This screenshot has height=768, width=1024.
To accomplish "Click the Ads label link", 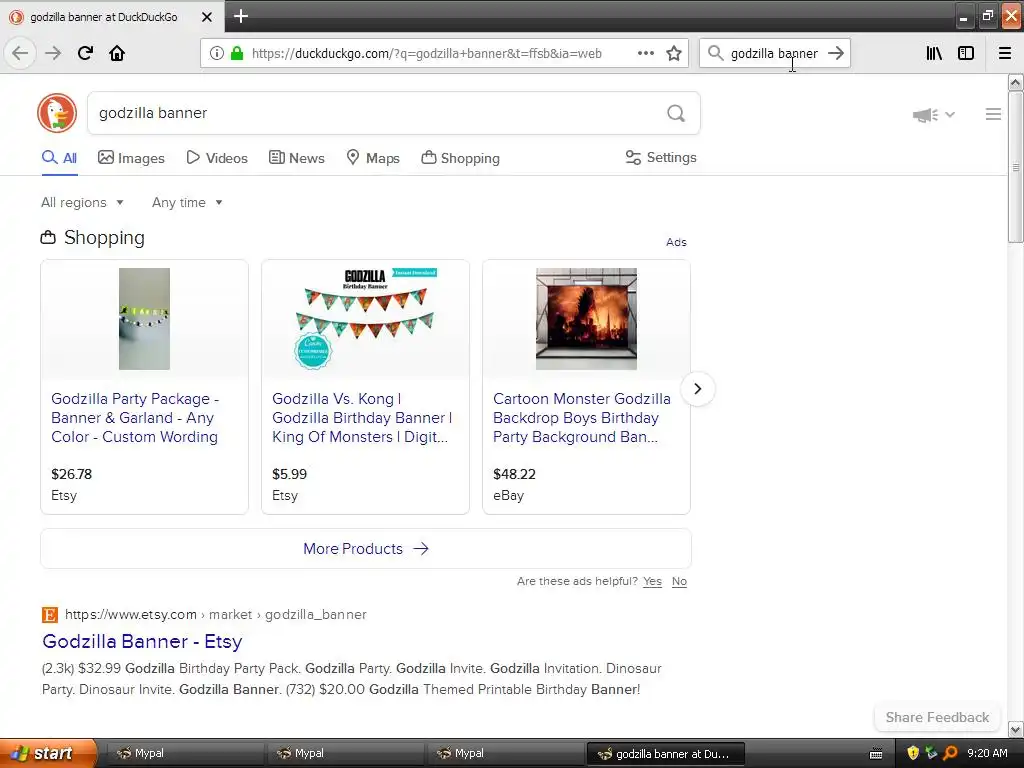I will [676, 242].
